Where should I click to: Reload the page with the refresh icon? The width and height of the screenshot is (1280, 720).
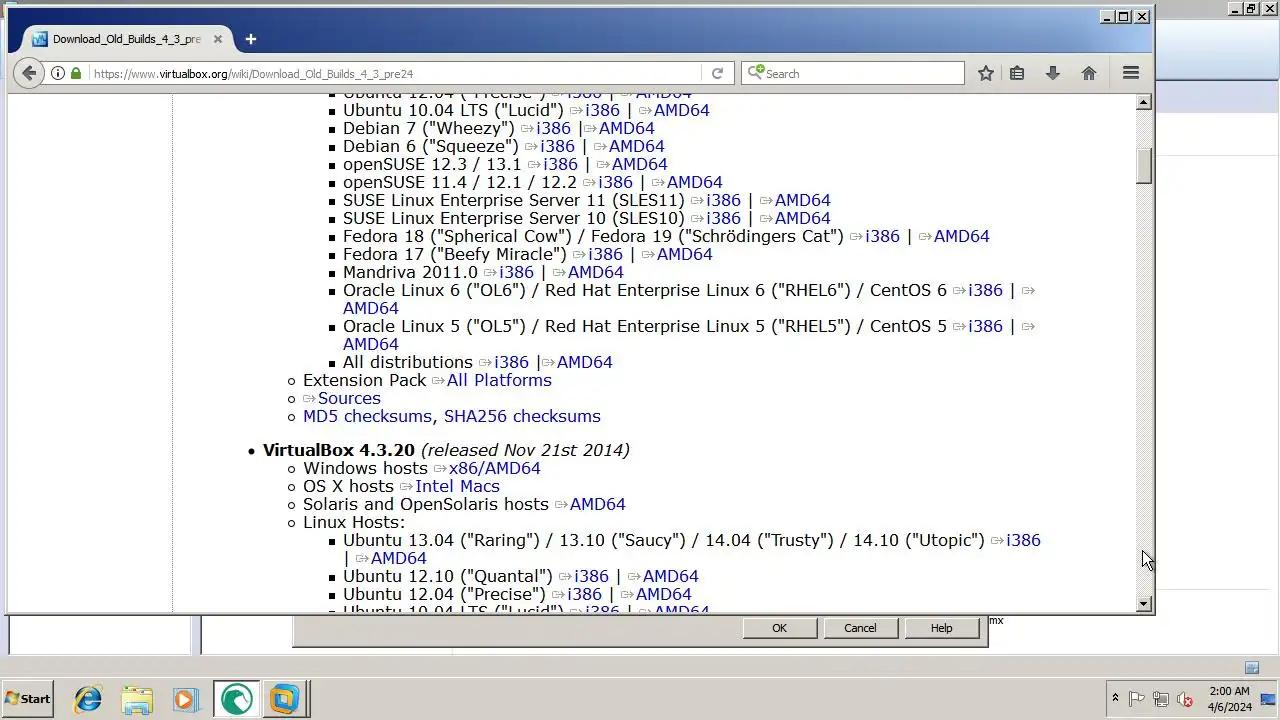coord(717,73)
